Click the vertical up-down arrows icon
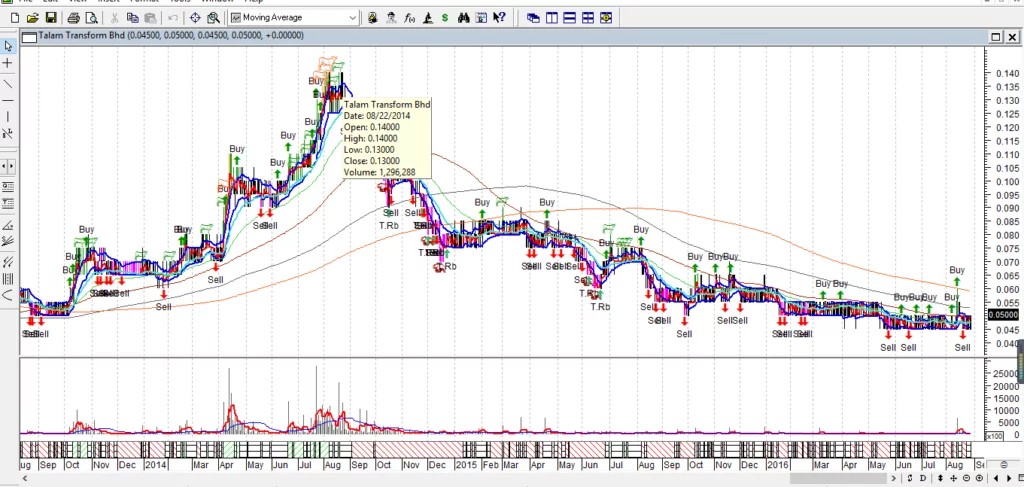This screenshot has height=487, width=1024. [x=940, y=479]
